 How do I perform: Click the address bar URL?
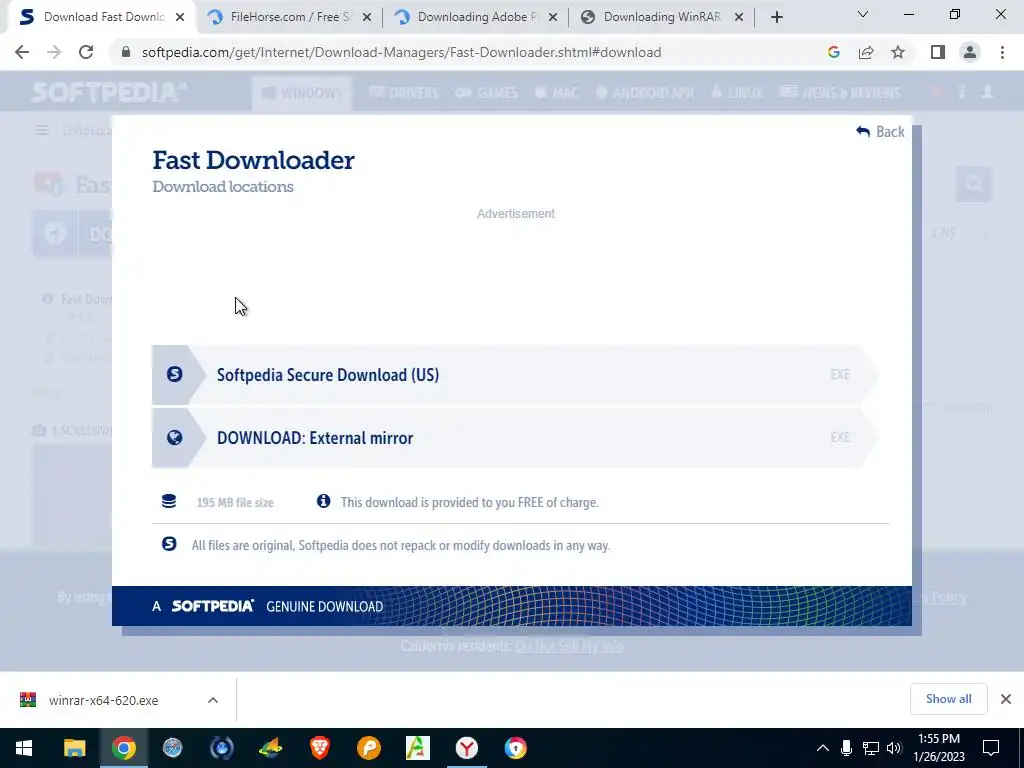[402, 52]
